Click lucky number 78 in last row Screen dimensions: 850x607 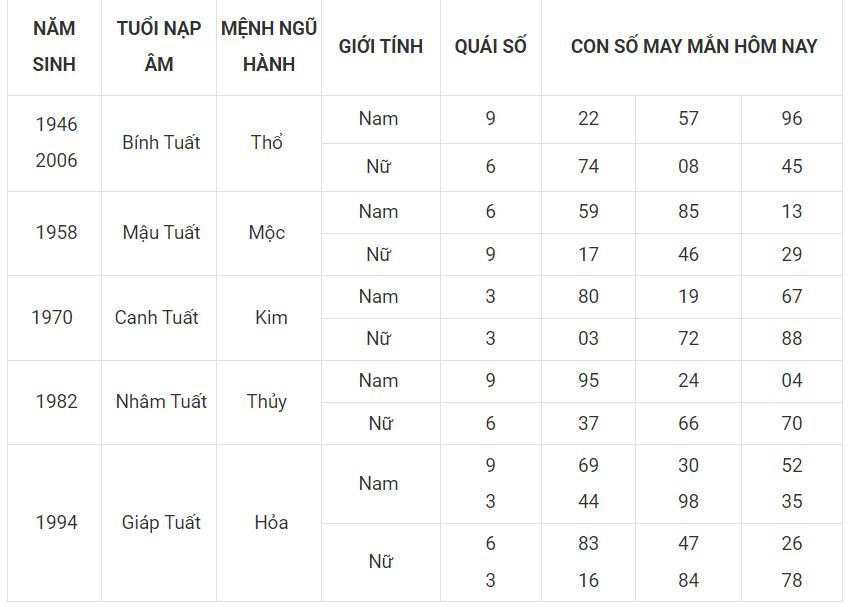pyautogui.click(x=791, y=580)
